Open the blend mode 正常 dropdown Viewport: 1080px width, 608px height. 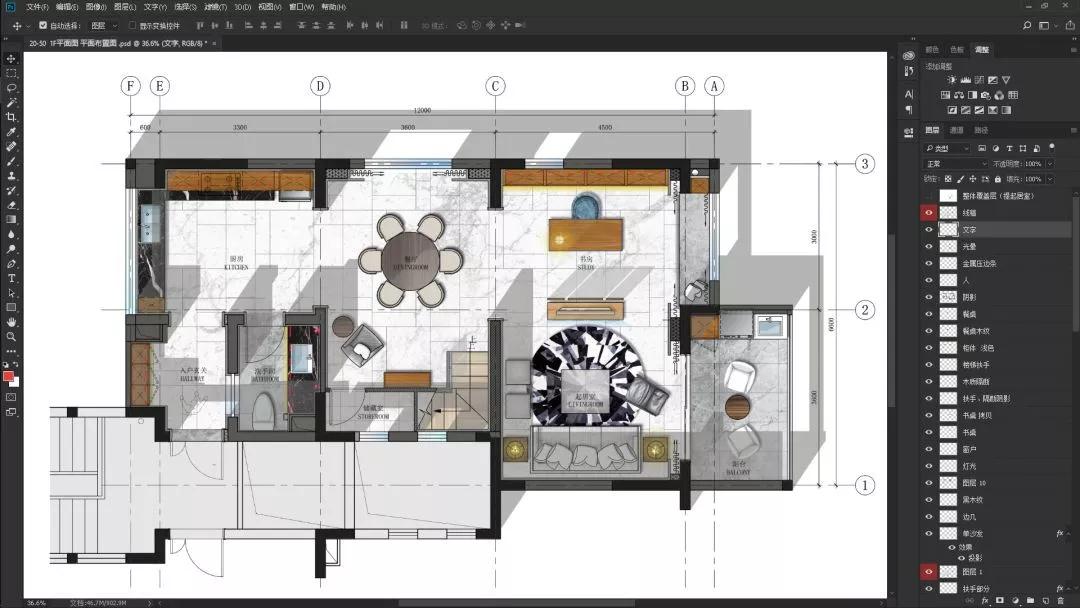click(x=955, y=163)
